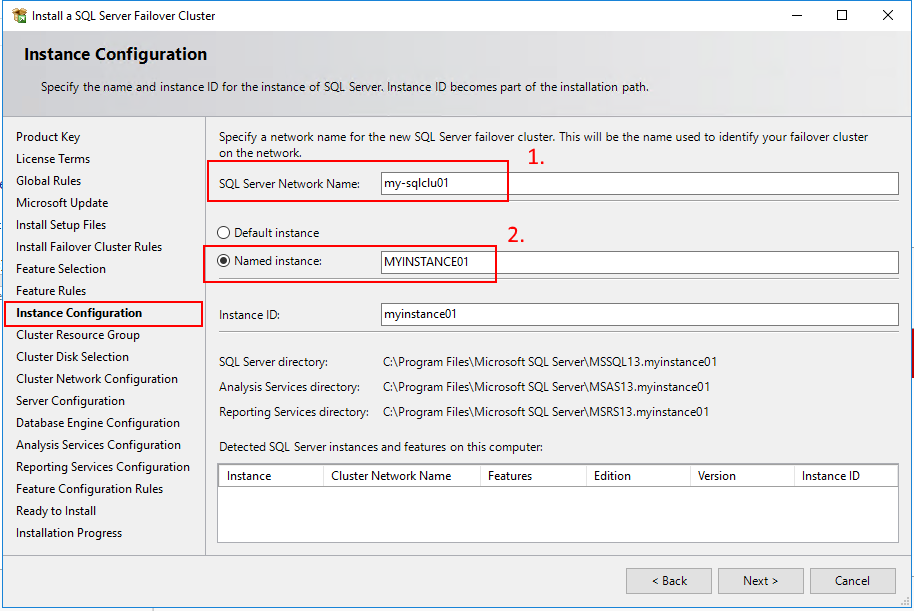This screenshot has height=611, width=914.
Task: Select Instance Configuration in the sidebar
Action: coord(79,313)
